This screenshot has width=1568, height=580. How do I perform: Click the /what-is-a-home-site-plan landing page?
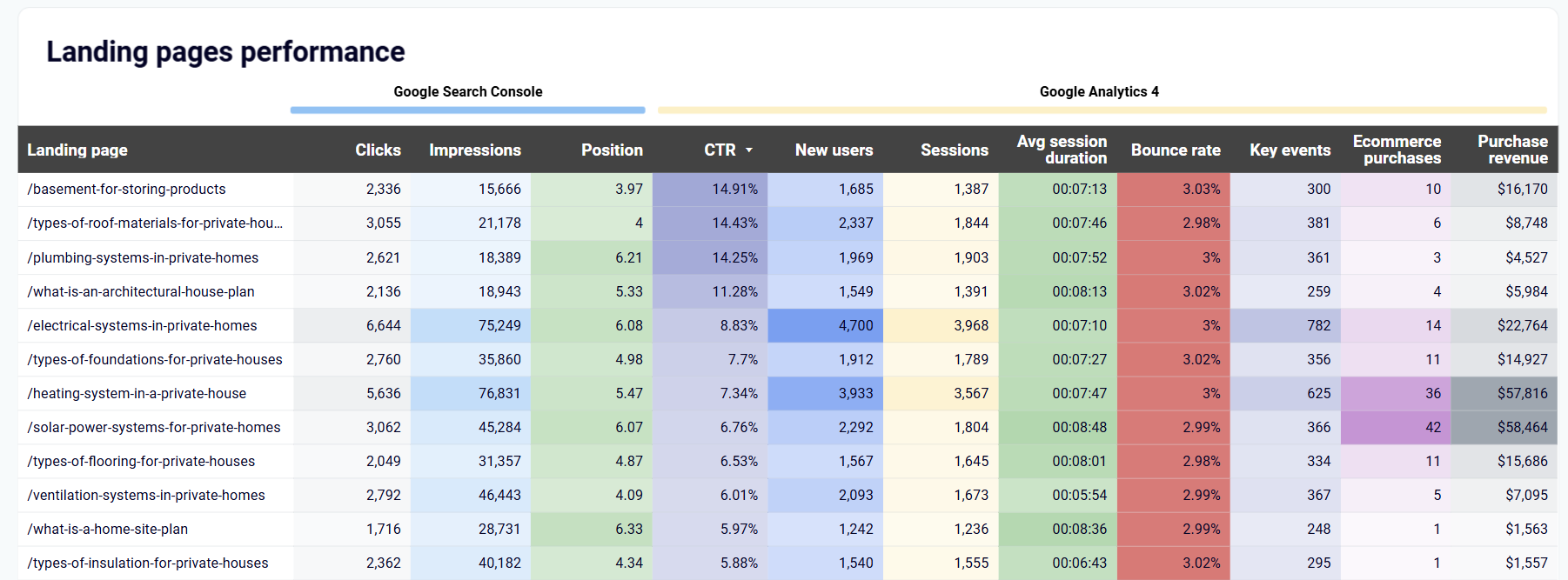(108, 529)
